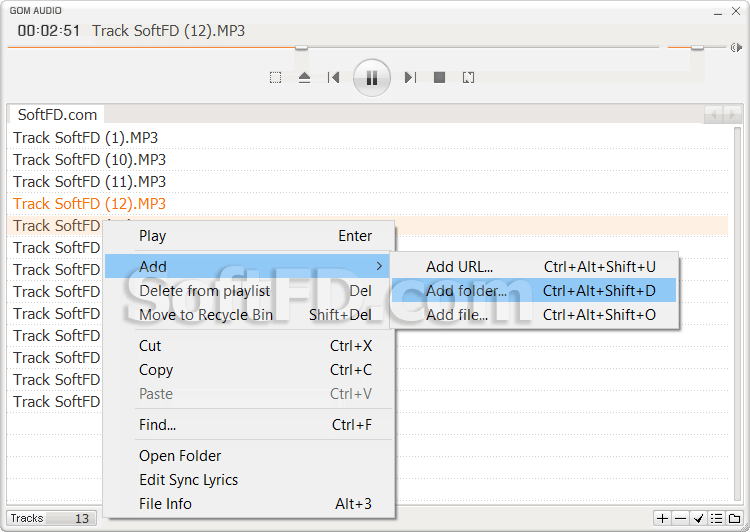
Task: Select Track SoftFD (11).MP3 in playlist
Action: [x=367, y=182]
